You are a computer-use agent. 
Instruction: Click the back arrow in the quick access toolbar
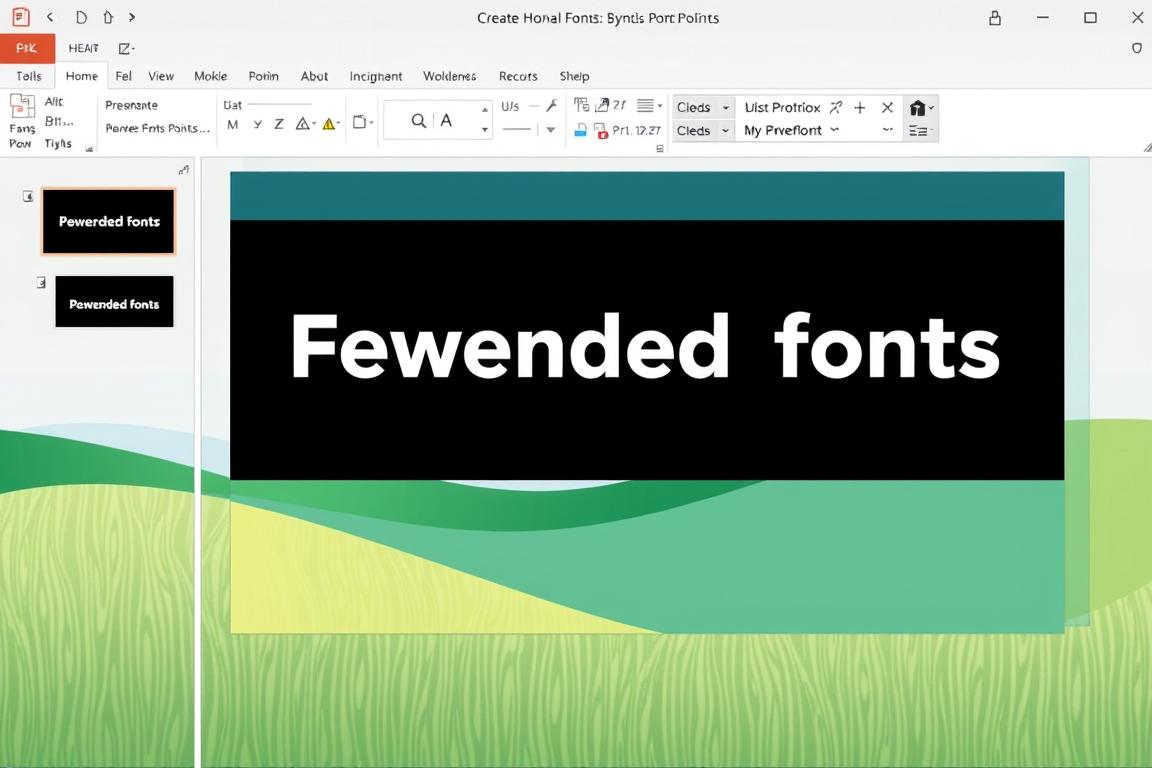[x=50, y=17]
